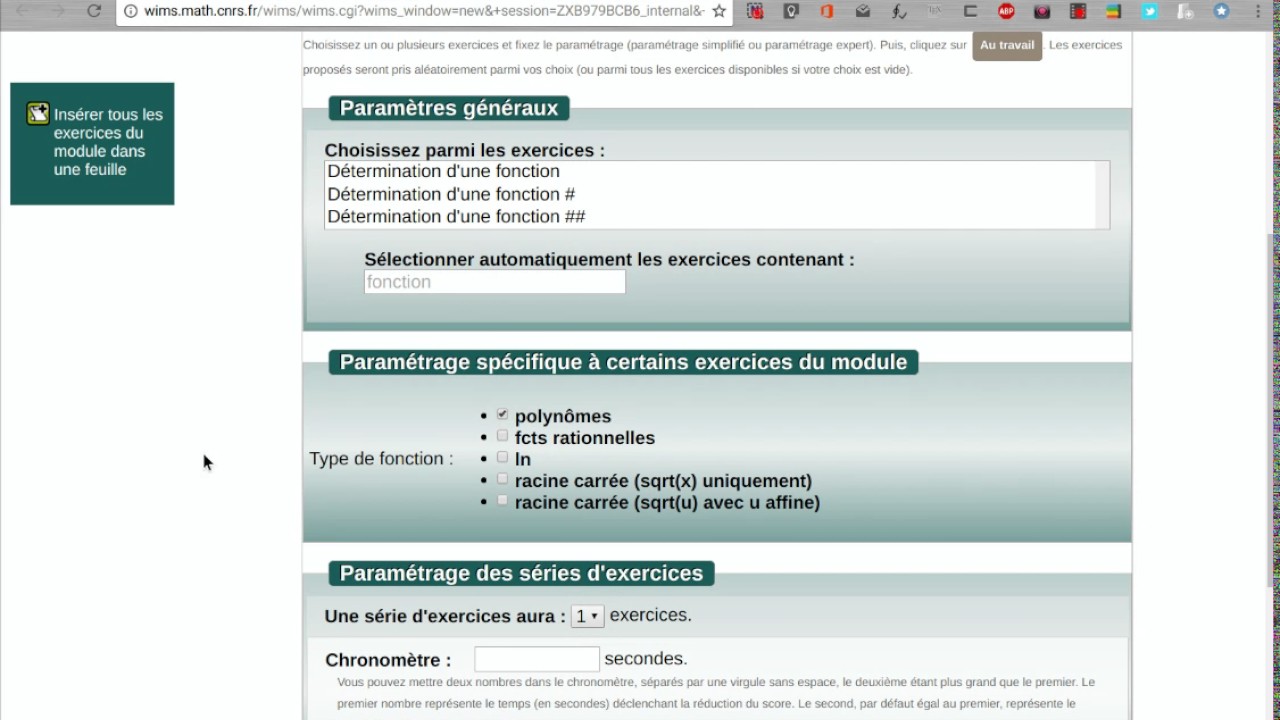This screenshot has height=720, width=1280.
Task: Click the pink record circle extension icon
Action: tap(1042, 11)
